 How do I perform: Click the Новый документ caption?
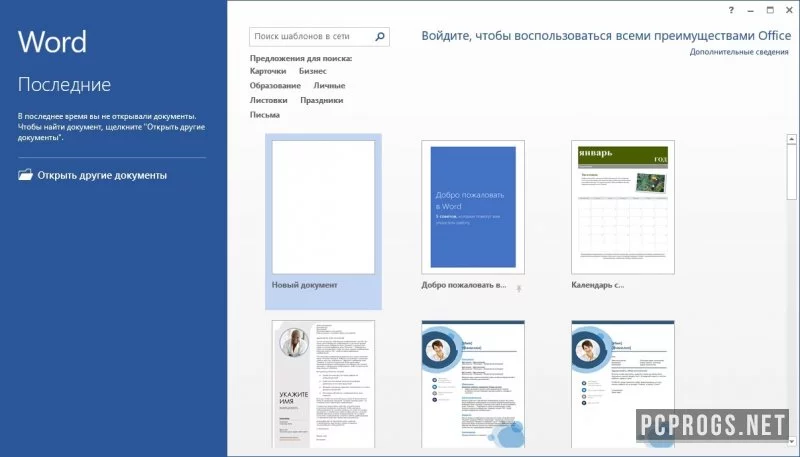[304, 285]
